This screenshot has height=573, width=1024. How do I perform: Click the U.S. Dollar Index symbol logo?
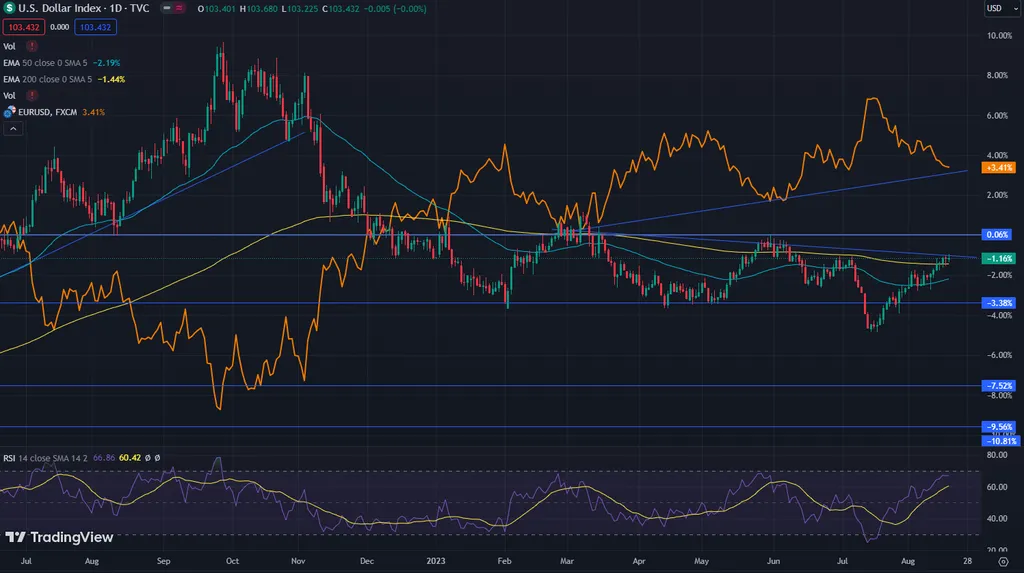click(x=9, y=8)
